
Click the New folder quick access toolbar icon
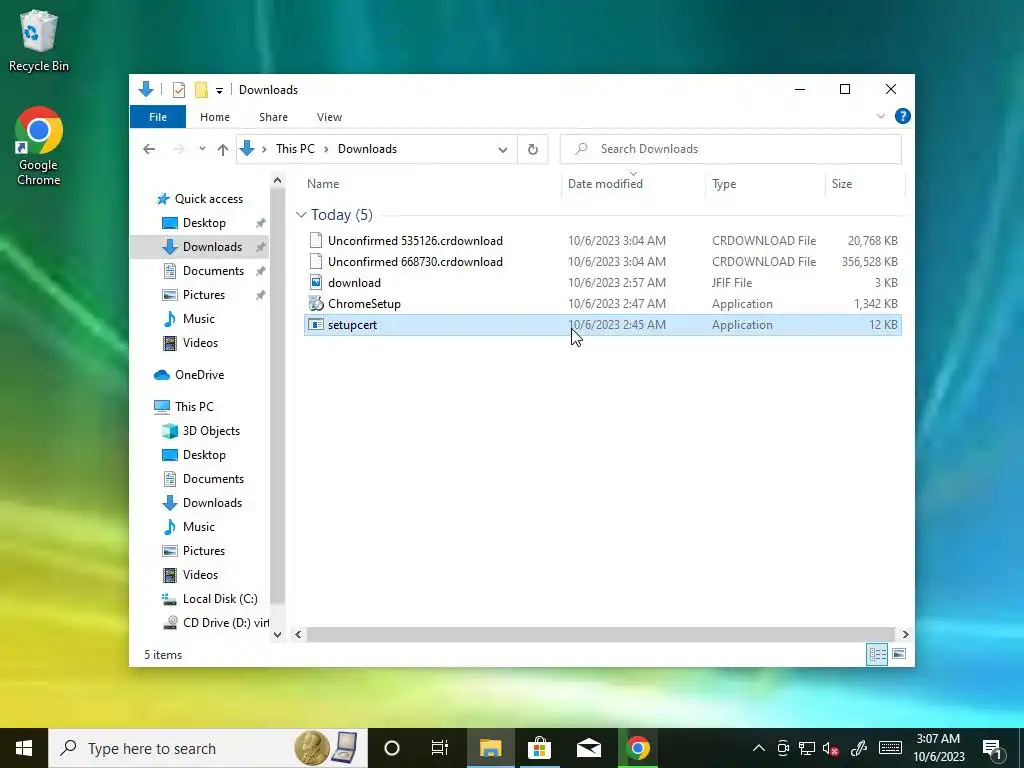tap(201, 89)
